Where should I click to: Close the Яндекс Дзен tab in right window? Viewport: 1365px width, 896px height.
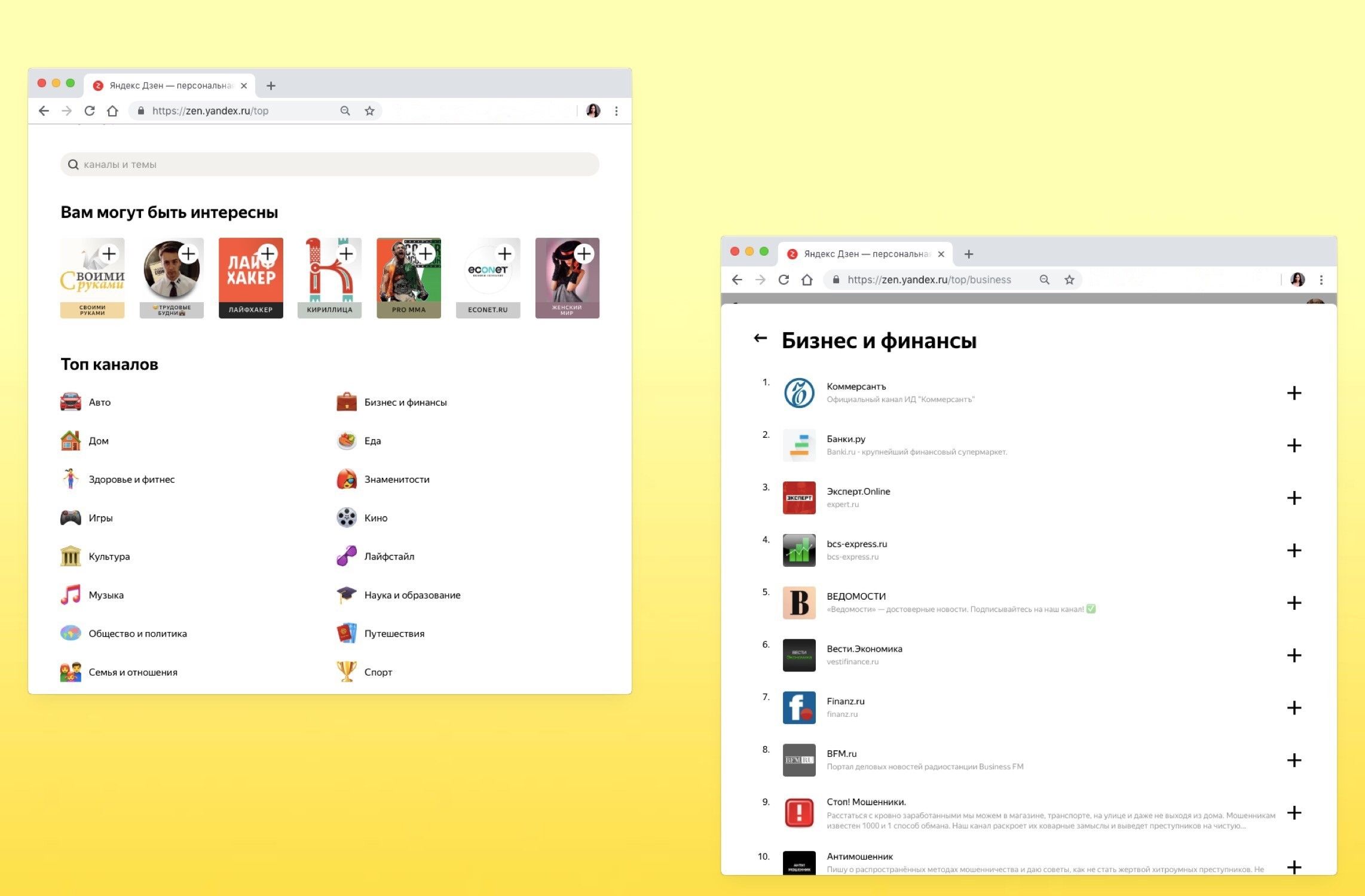pyautogui.click(x=941, y=254)
